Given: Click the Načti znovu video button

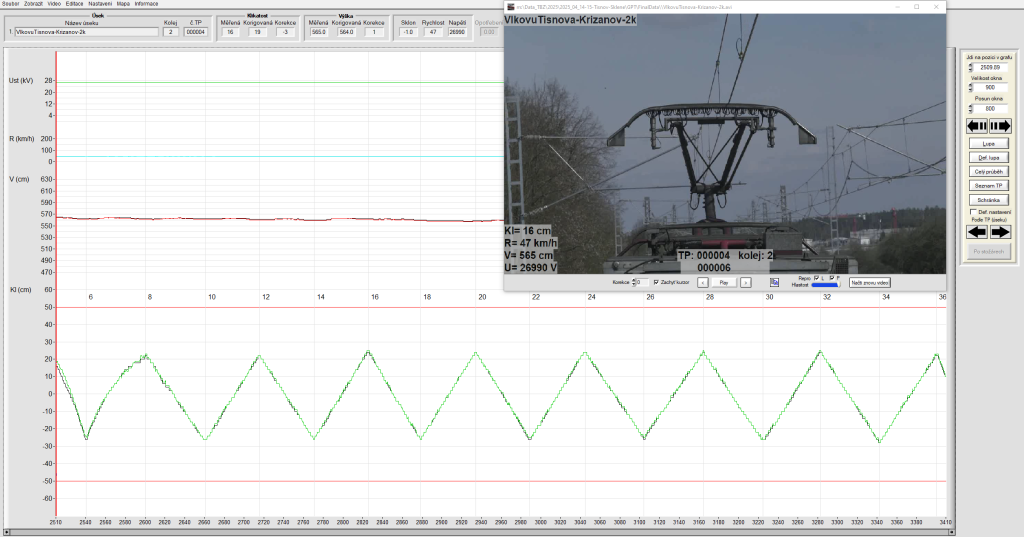Looking at the screenshot, I should [x=870, y=283].
